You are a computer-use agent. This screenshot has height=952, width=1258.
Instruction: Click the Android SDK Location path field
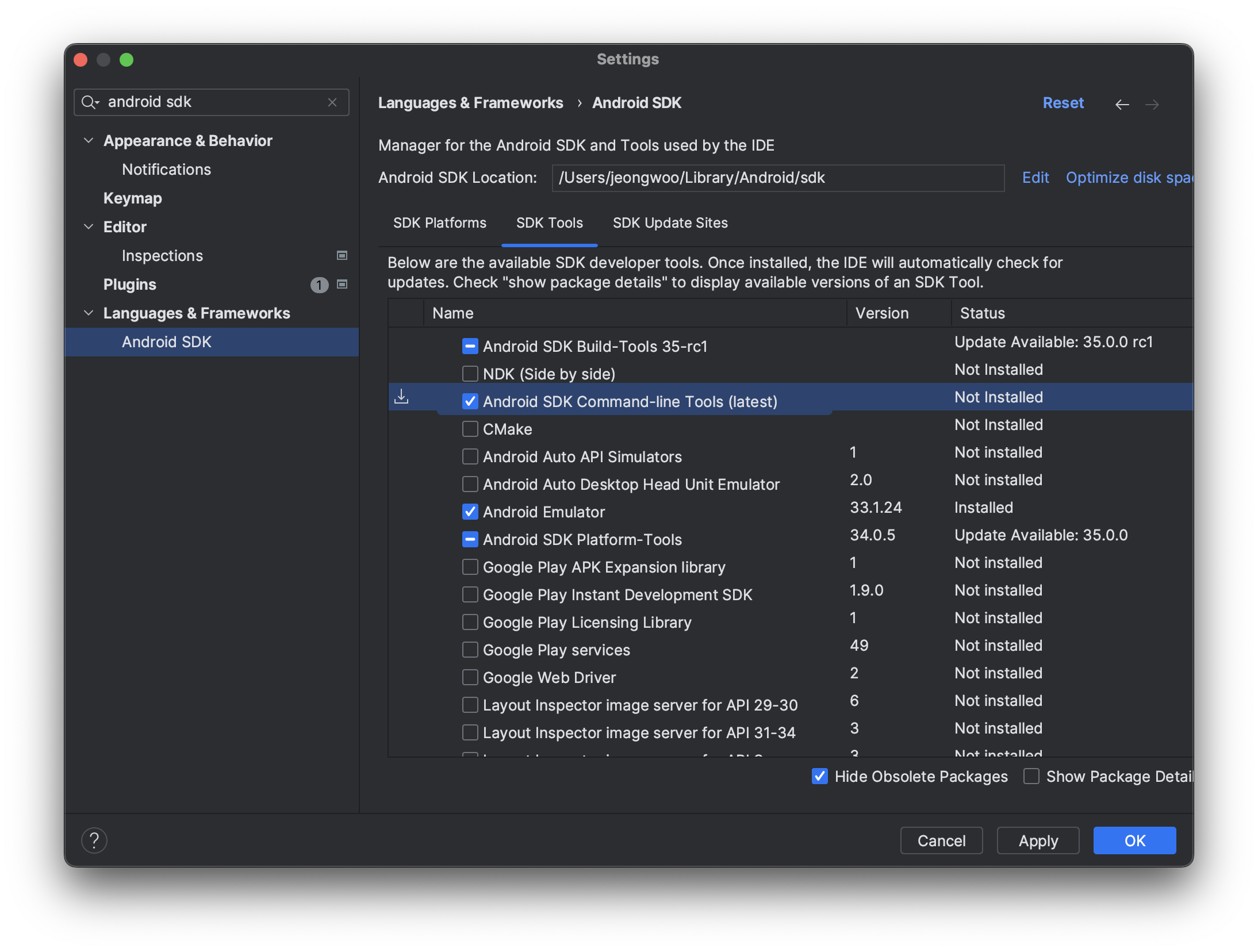777,178
